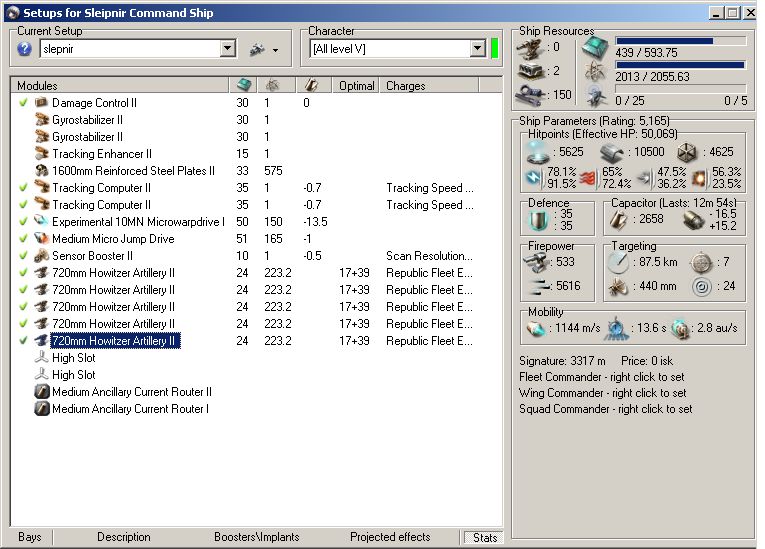
Task: Click the powergrid resource icon beside 2013 / 2055.63
Action: [596, 72]
